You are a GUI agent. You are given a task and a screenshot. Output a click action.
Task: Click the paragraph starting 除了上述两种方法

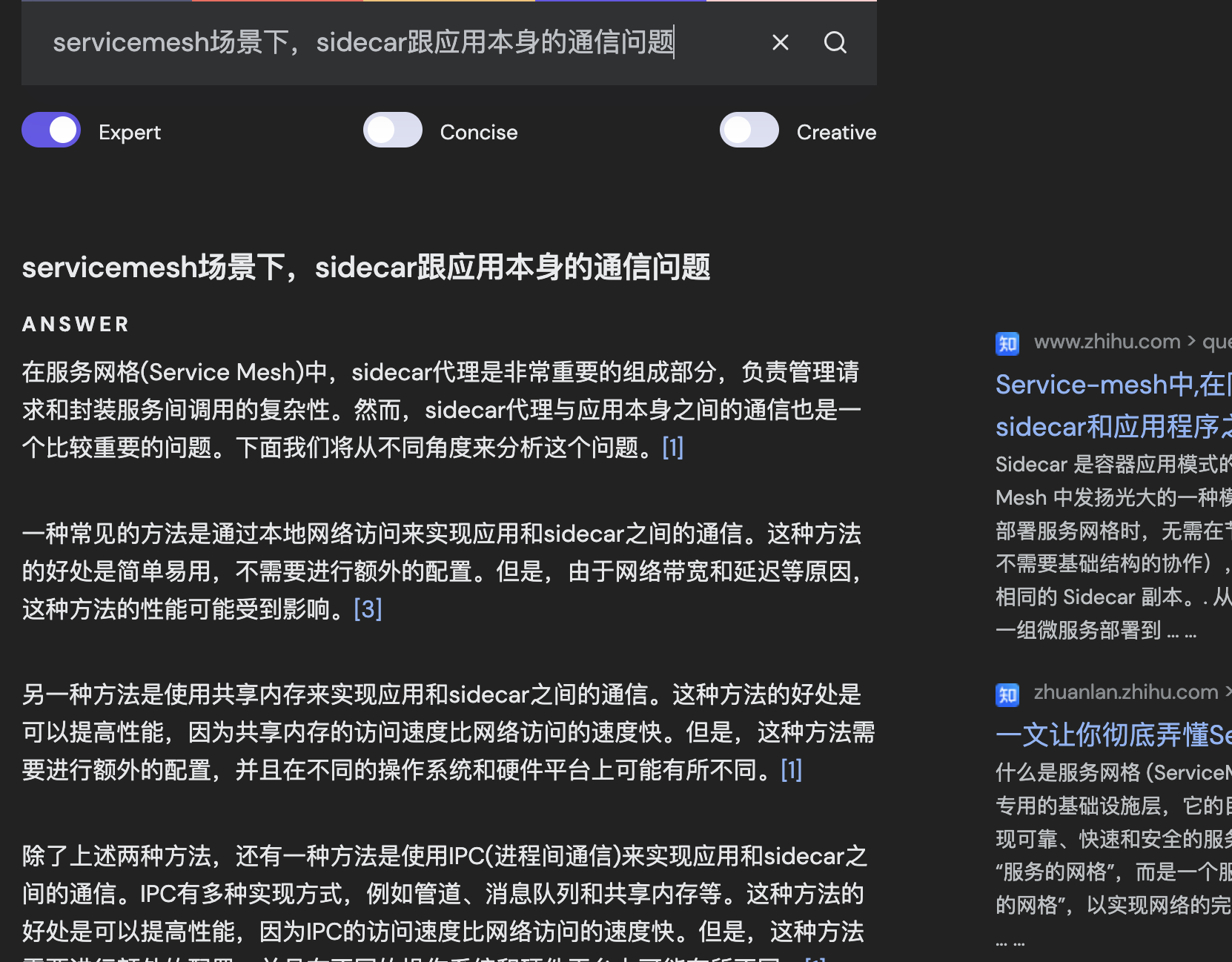[x=445, y=900]
